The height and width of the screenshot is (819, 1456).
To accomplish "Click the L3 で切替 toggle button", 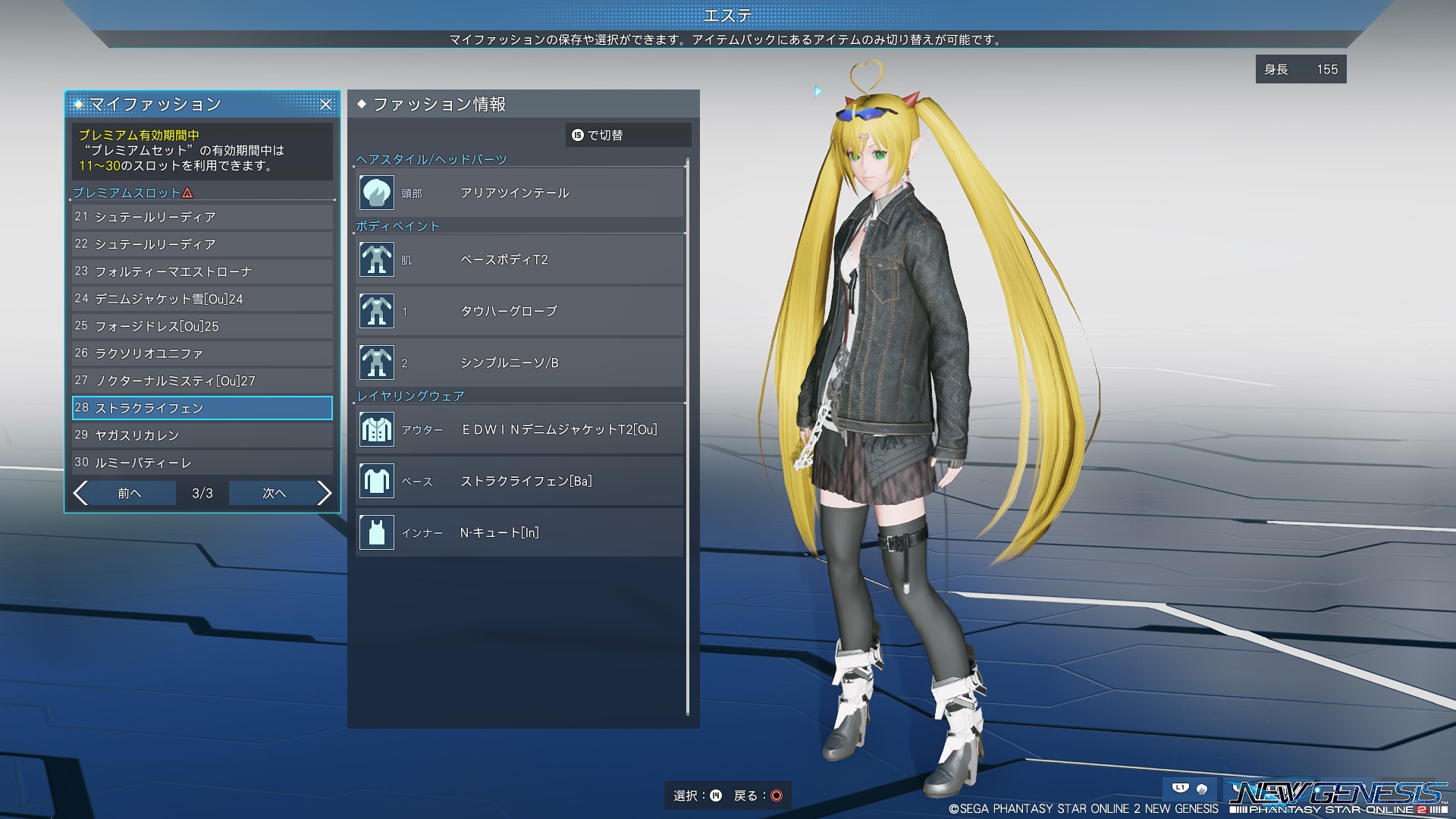I will pos(629,135).
